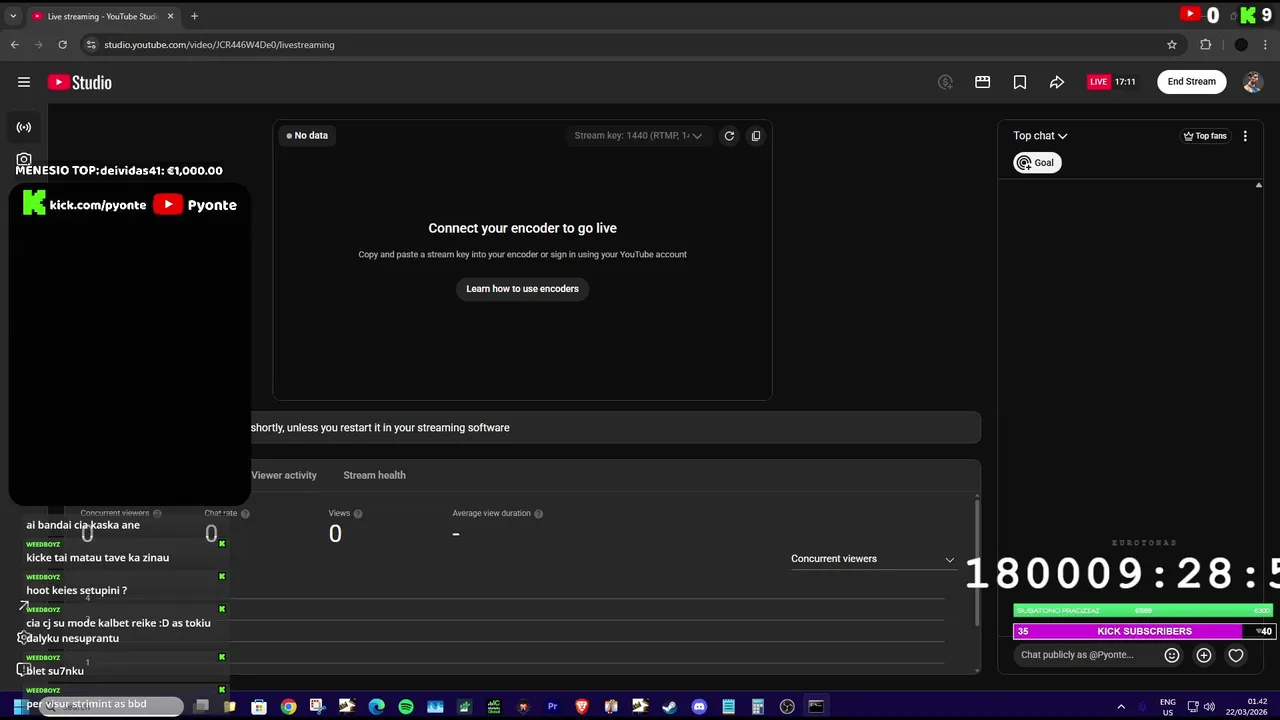Show help for Average view duration

coord(538,514)
